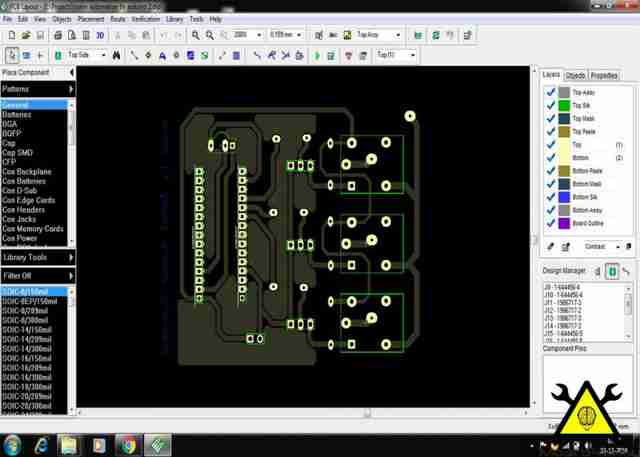Click the Zoom In magnifier icon
640x457 pixels.
196,35
